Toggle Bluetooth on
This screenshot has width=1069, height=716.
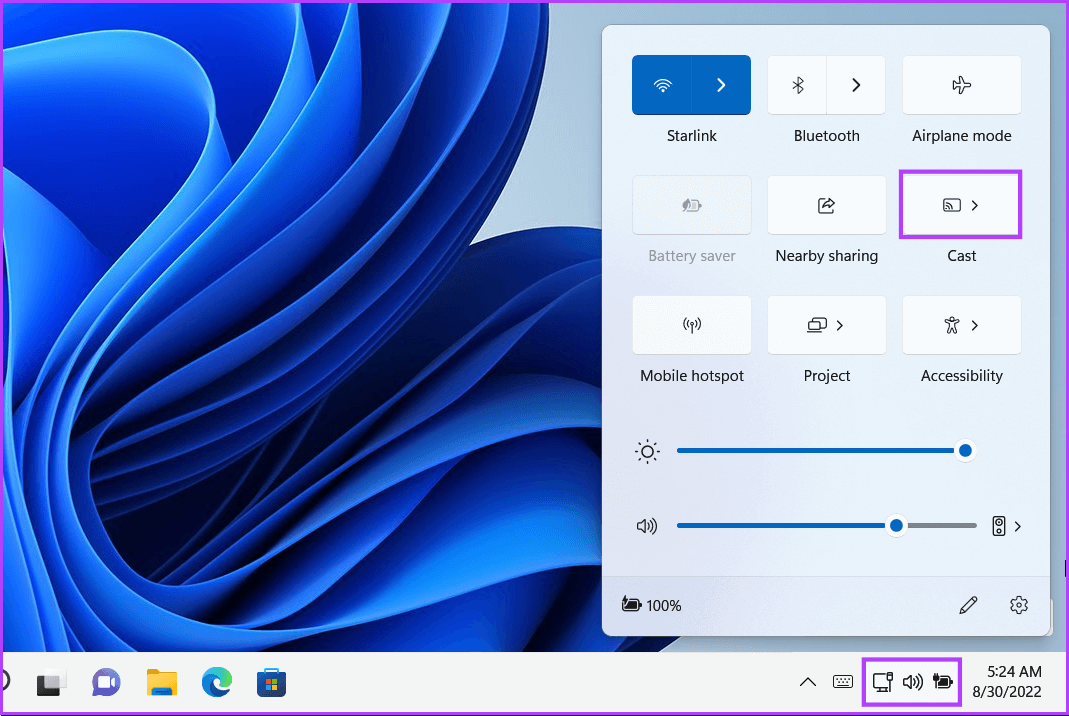797,85
